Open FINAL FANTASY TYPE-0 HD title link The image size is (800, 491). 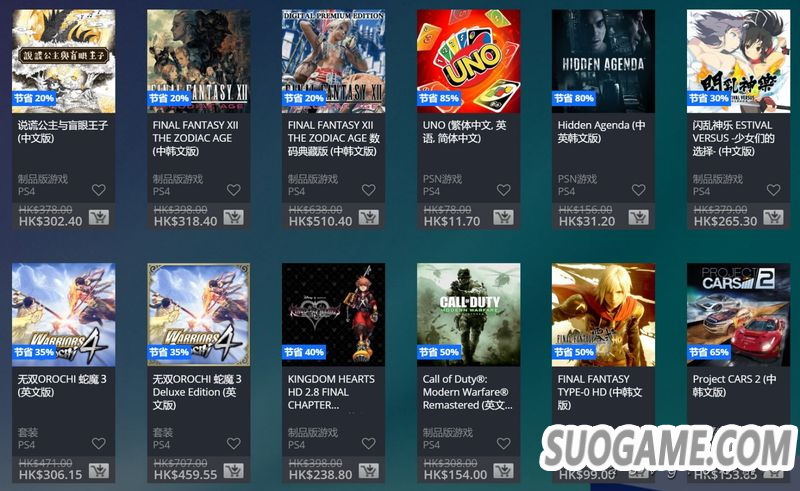[599, 392]
